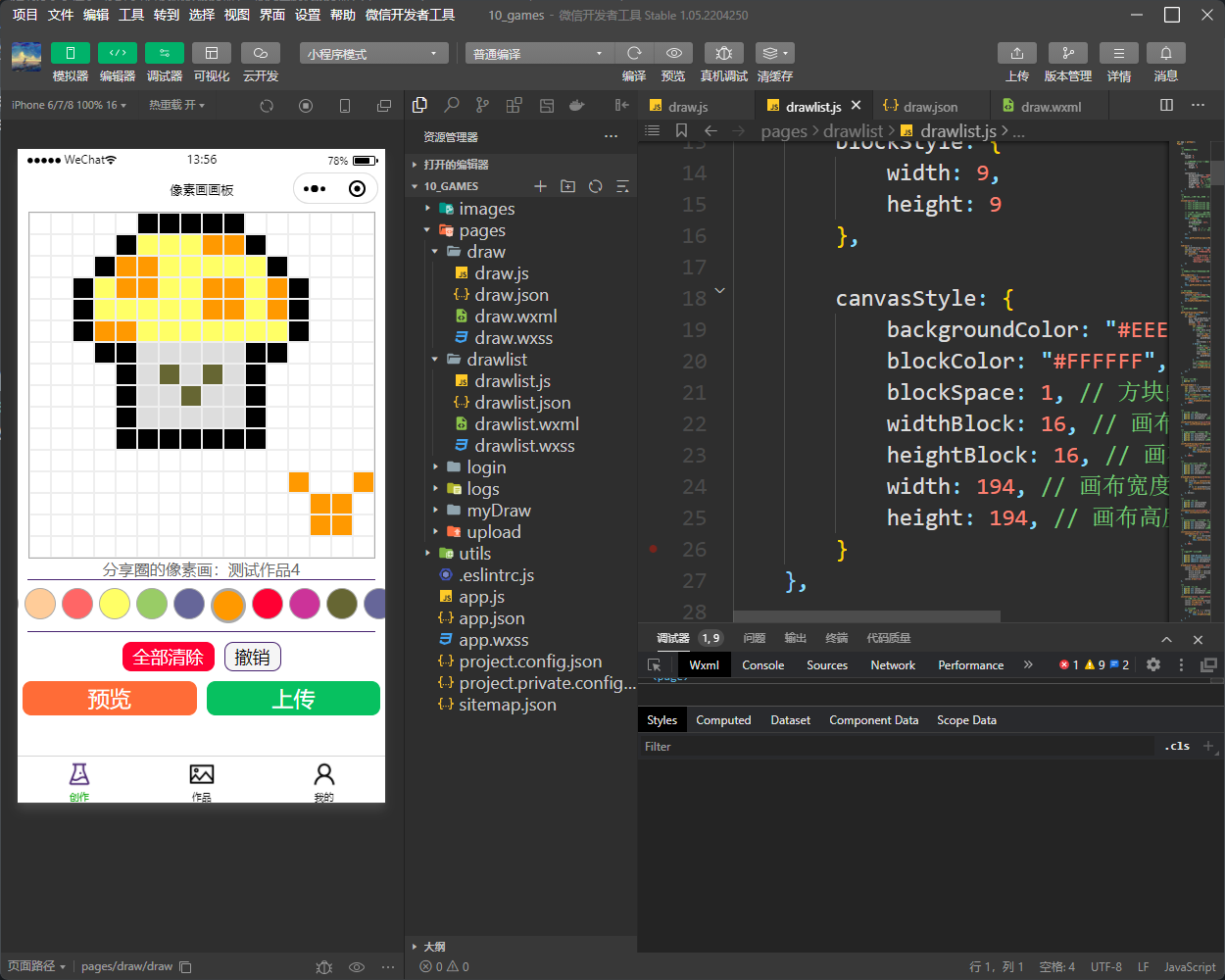Toggle the Preview eye icon
The image size is (1225, 980).
(673, 53)
